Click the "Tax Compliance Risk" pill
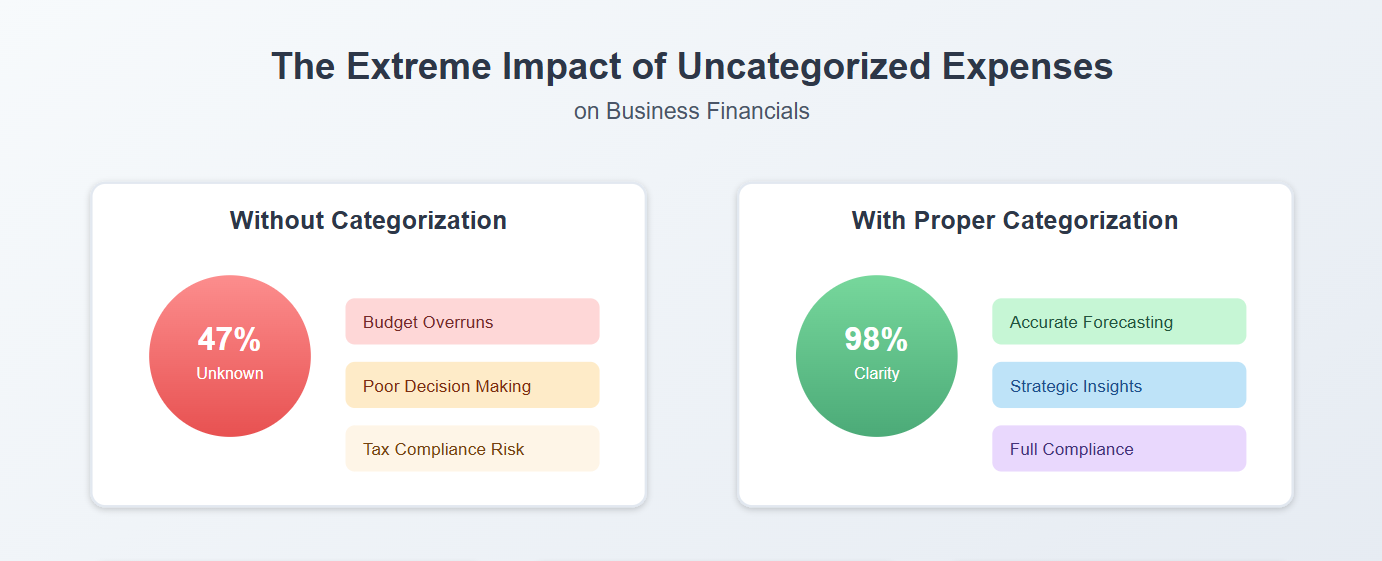The width and height of the screenshot is (1382, 561). point(472,449)
